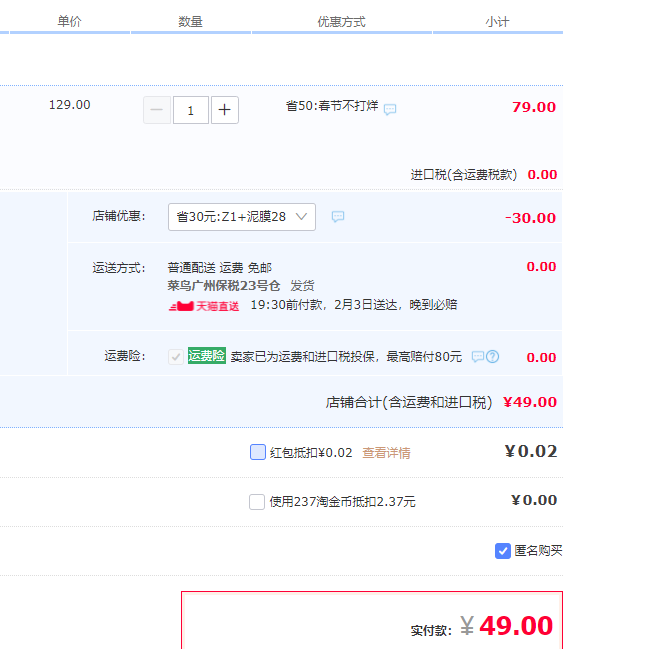
Task: Click the 优惠方式 column header
Action: [x=341, y=22]
